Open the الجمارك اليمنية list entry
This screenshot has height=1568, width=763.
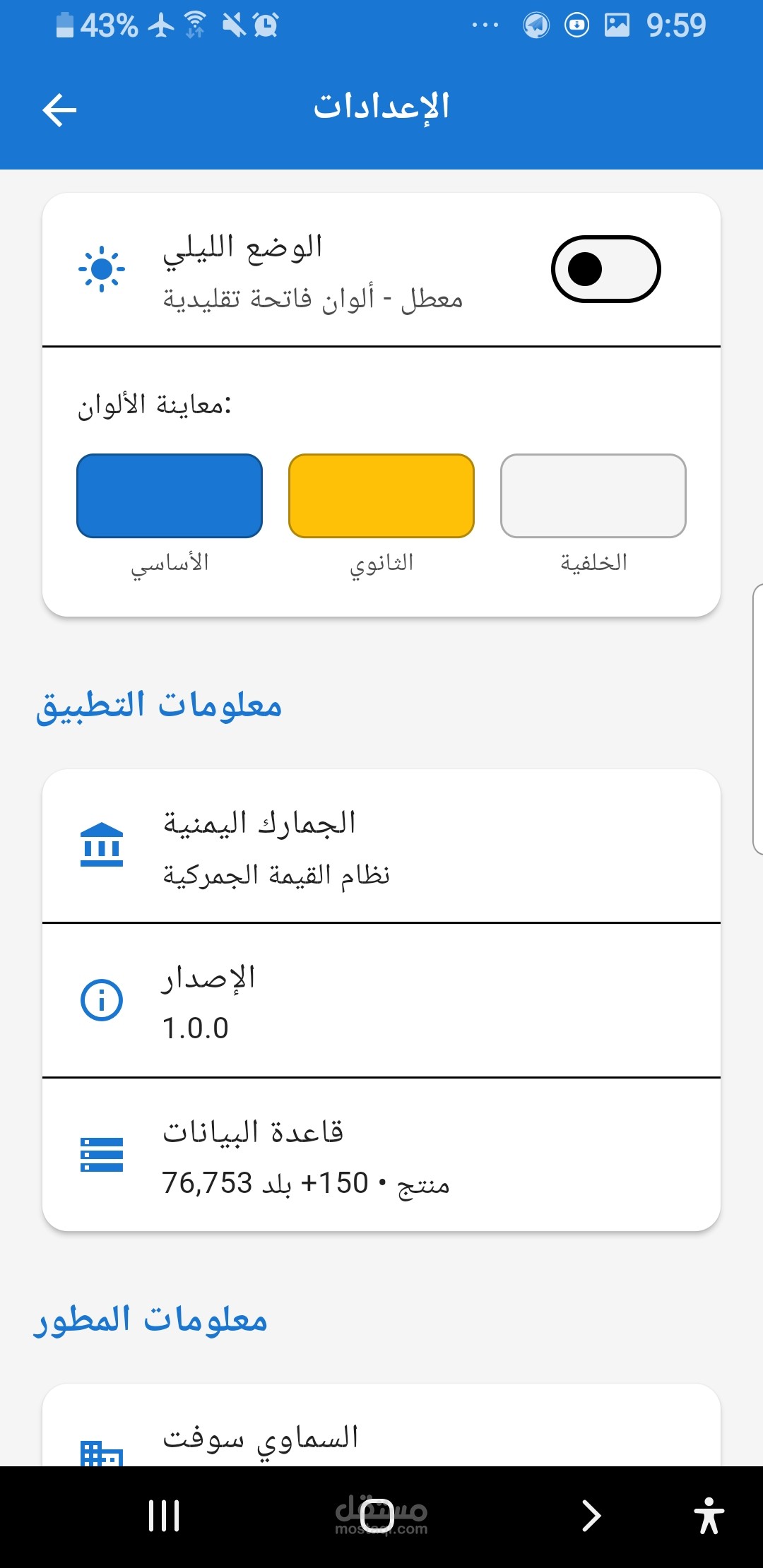tap(381, 846)
